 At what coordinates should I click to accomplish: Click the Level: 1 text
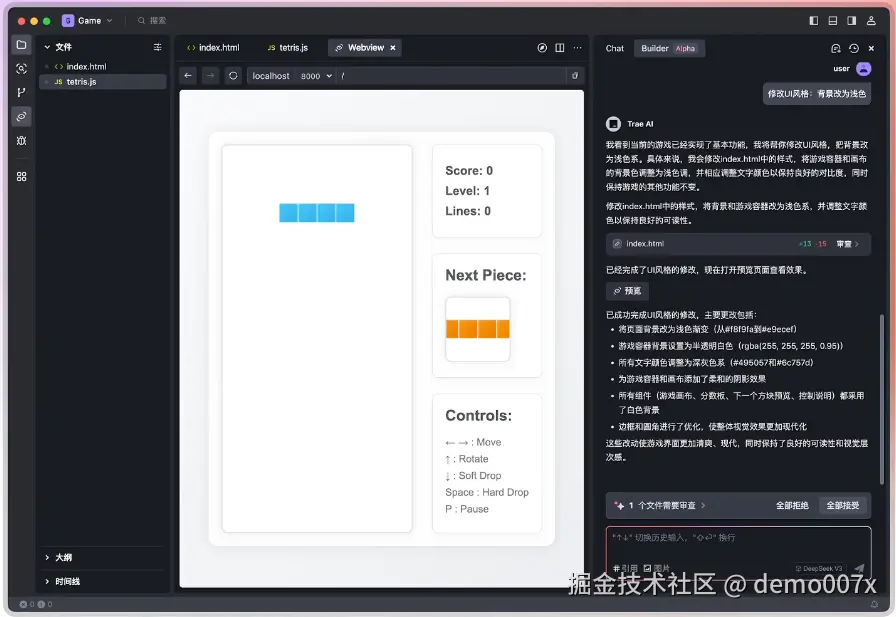tap(467, 191)
